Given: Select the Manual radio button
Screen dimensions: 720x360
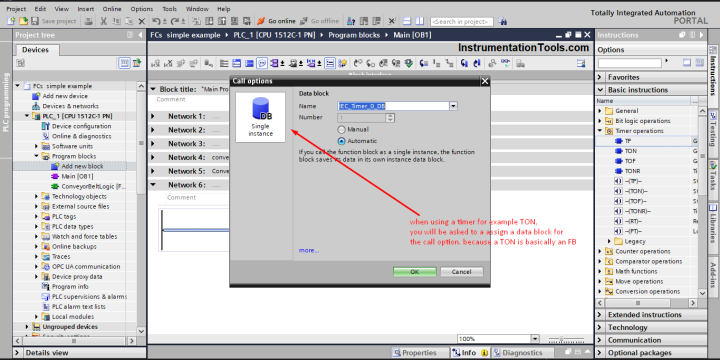Looking at the screenshot, I should 341,129.
